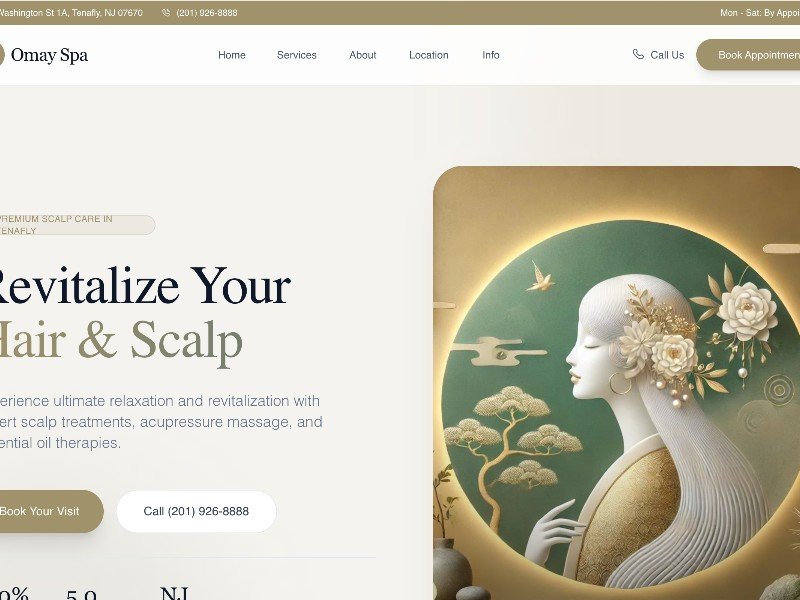The image size is (800, 600).
Task: Click the Omay Spa logo icon
Action: 2,55
